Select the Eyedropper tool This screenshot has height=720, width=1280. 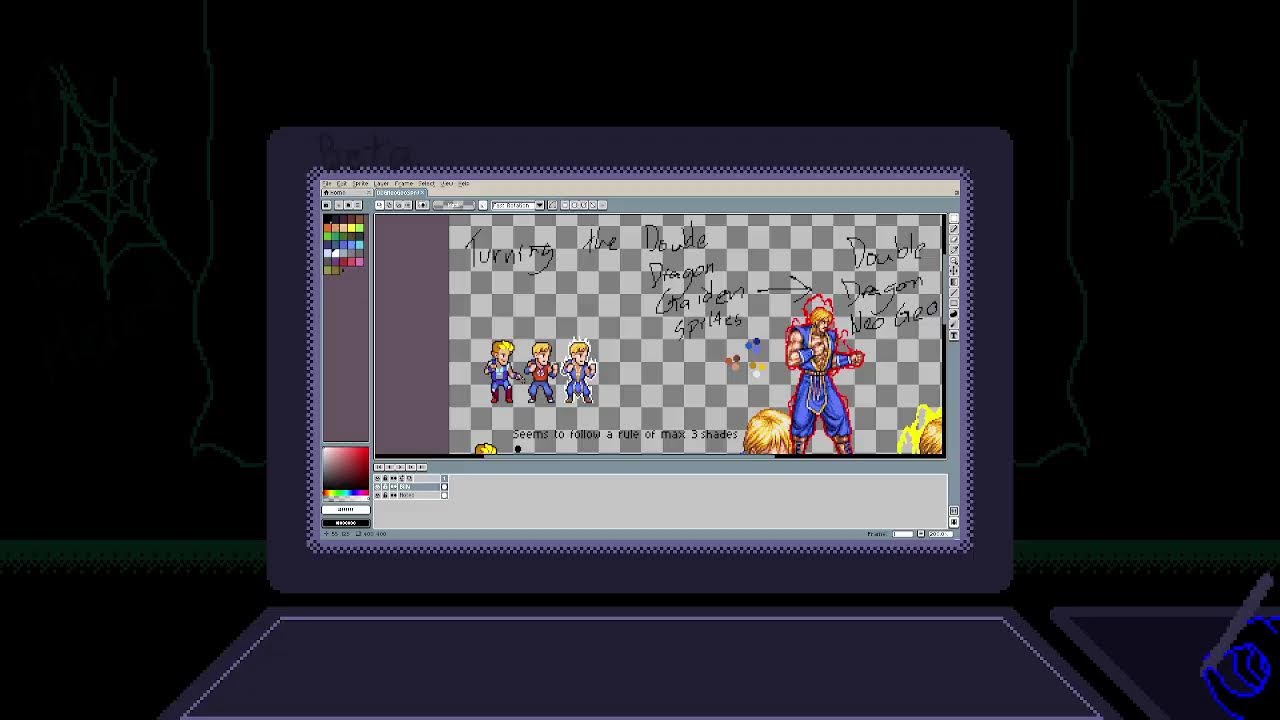tap(954, 250)
